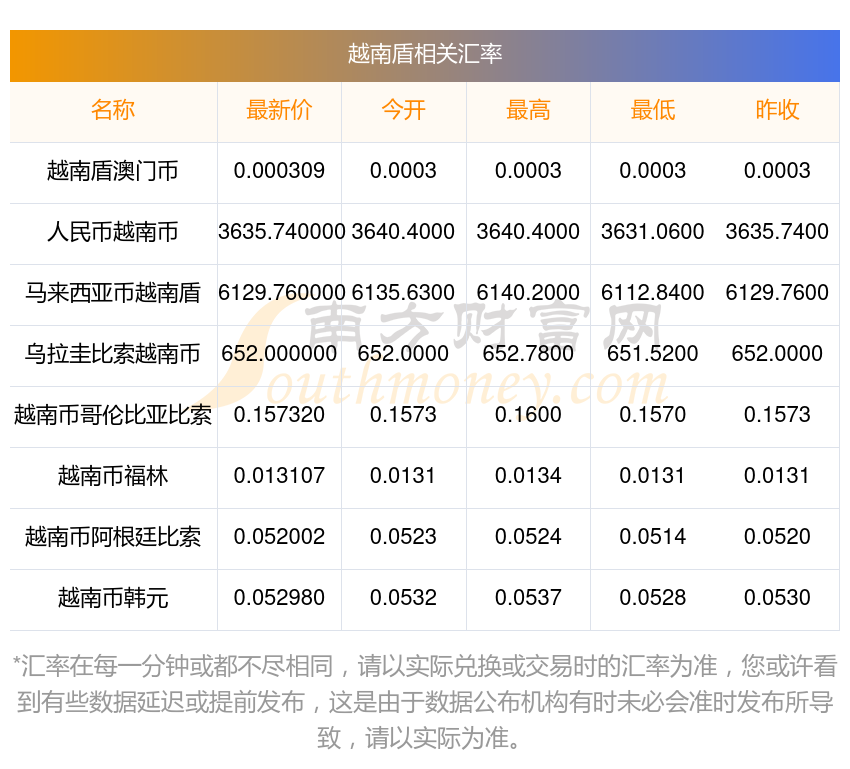Screen dimensions: 850x769
Task: Click 今开 value 0.1573 for 越南币哥伦比亚比索
Action: [x=403, y=415]
